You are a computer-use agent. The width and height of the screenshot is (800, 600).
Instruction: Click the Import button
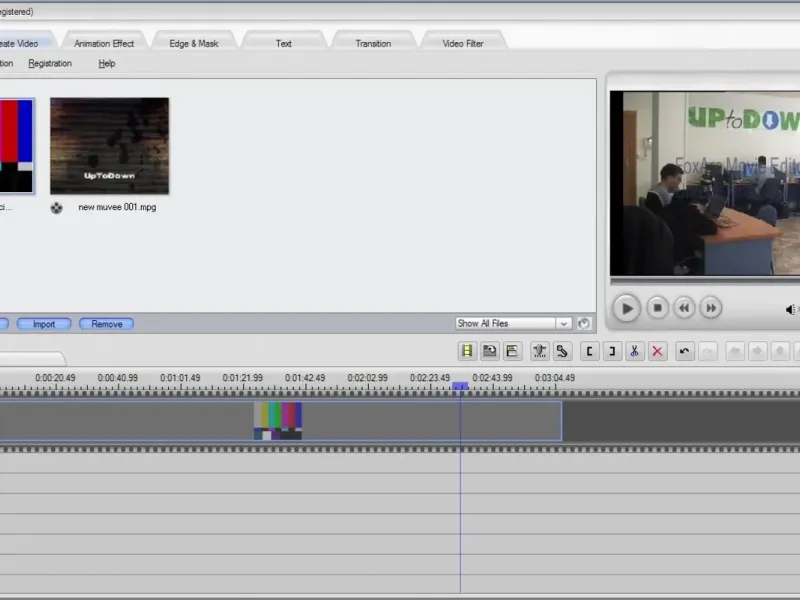coord(44,324)
